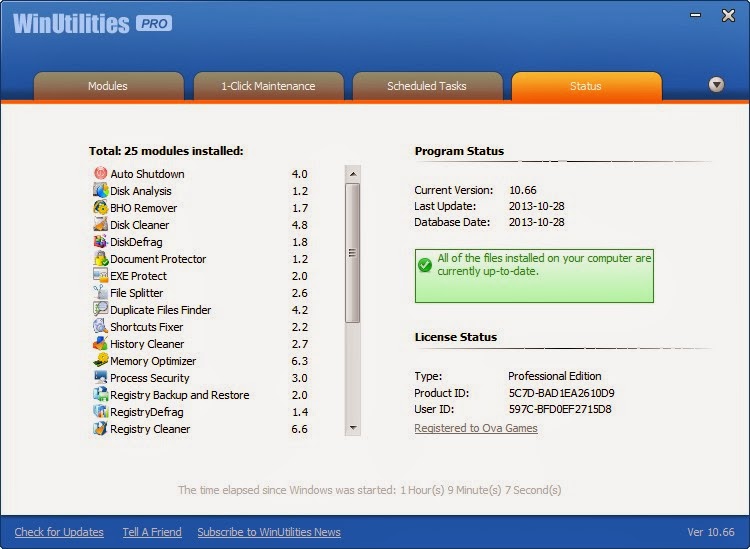Click the WinUtilities PRO logo

(92, 23)
